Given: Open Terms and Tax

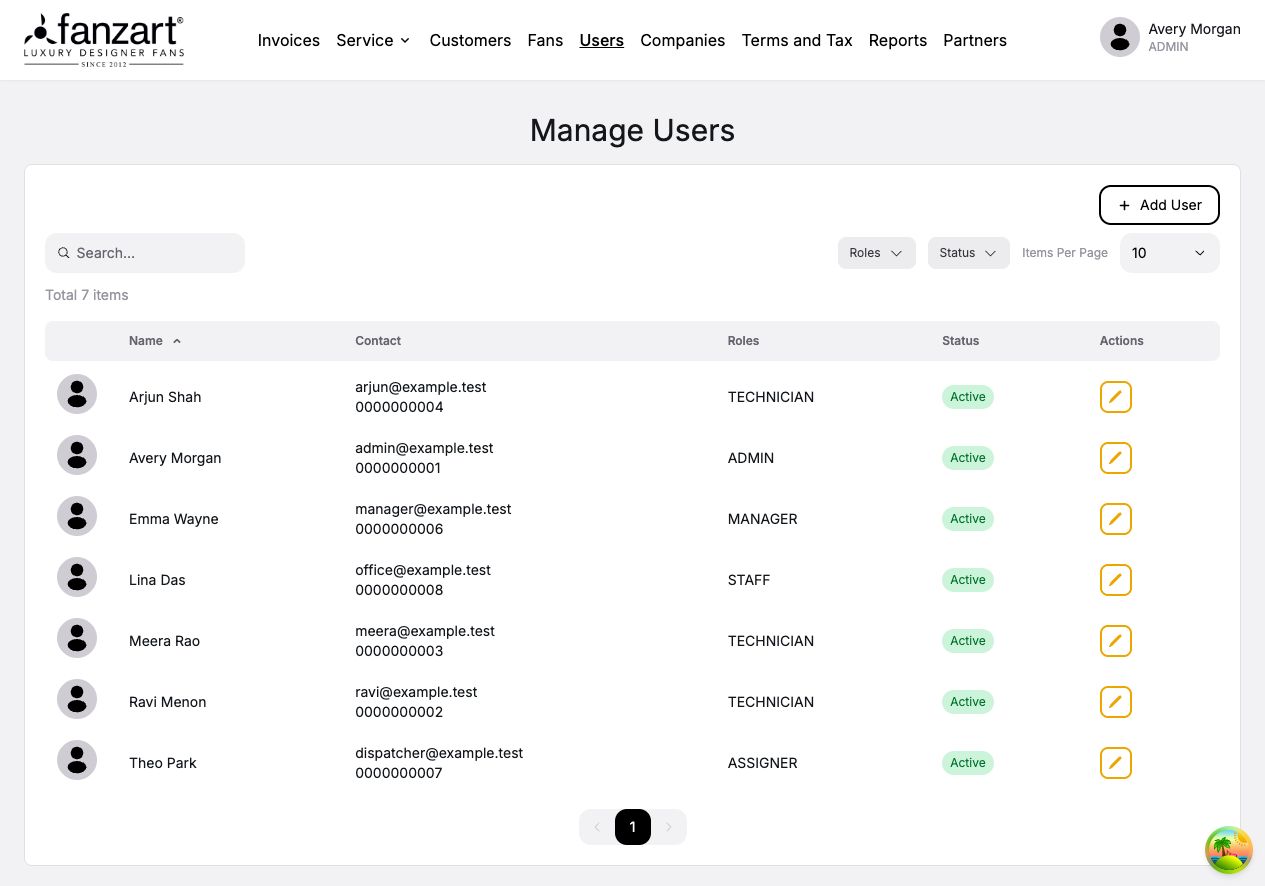Looking at the screenshot, I should [x=797, y=40].
